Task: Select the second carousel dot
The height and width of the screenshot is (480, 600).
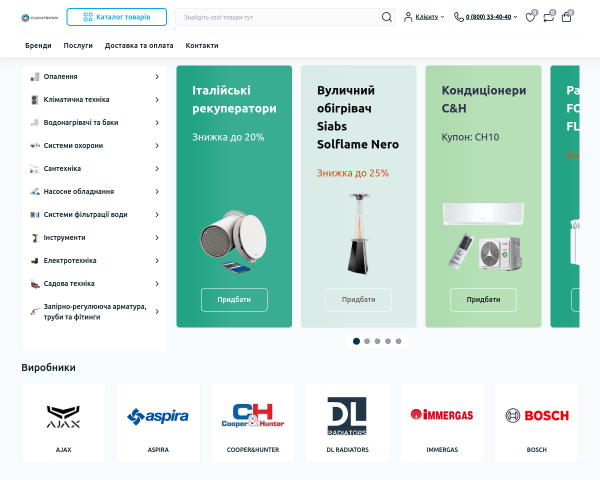Action: tap(367, 341)
